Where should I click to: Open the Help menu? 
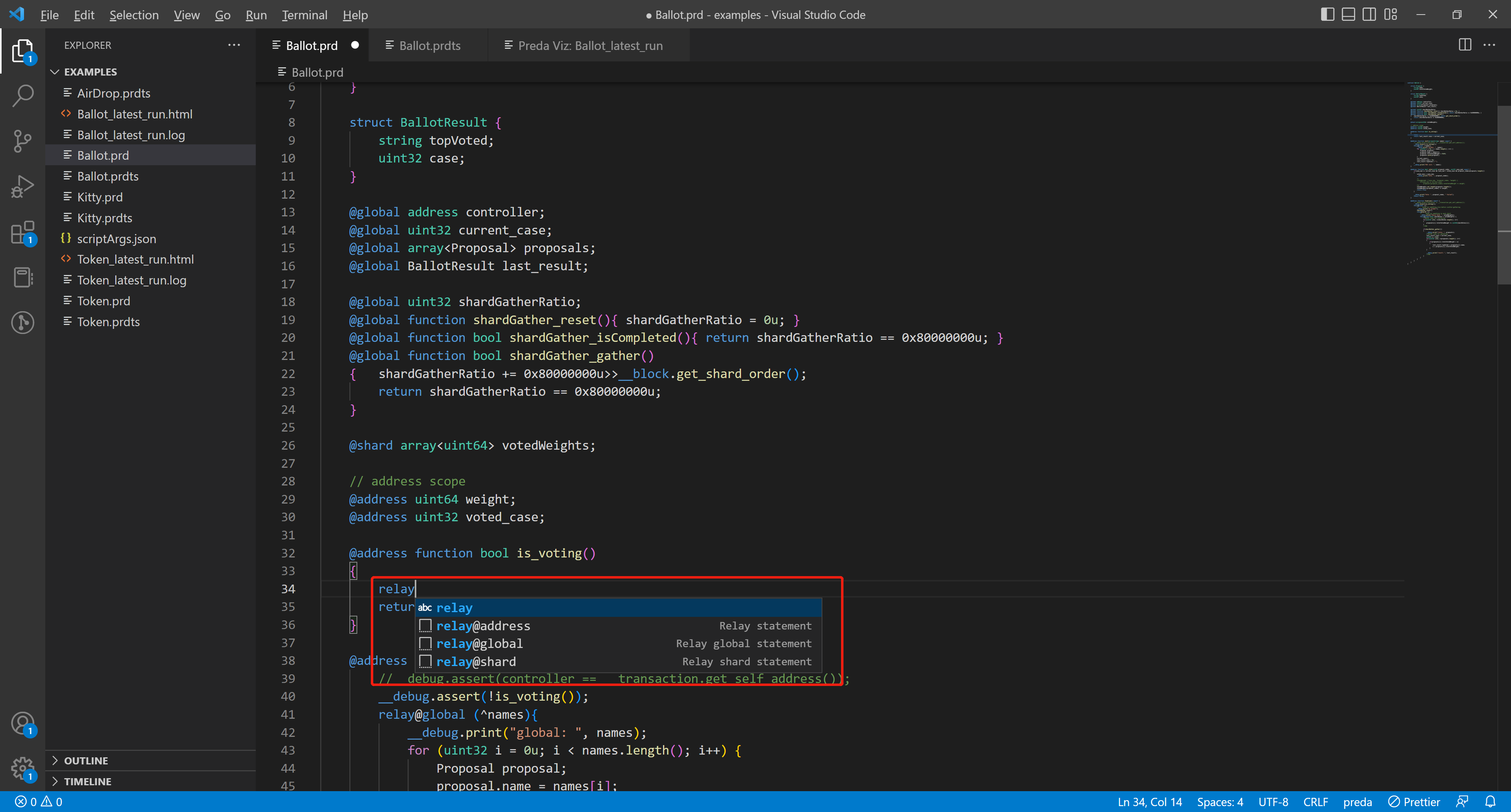(355, 15)
